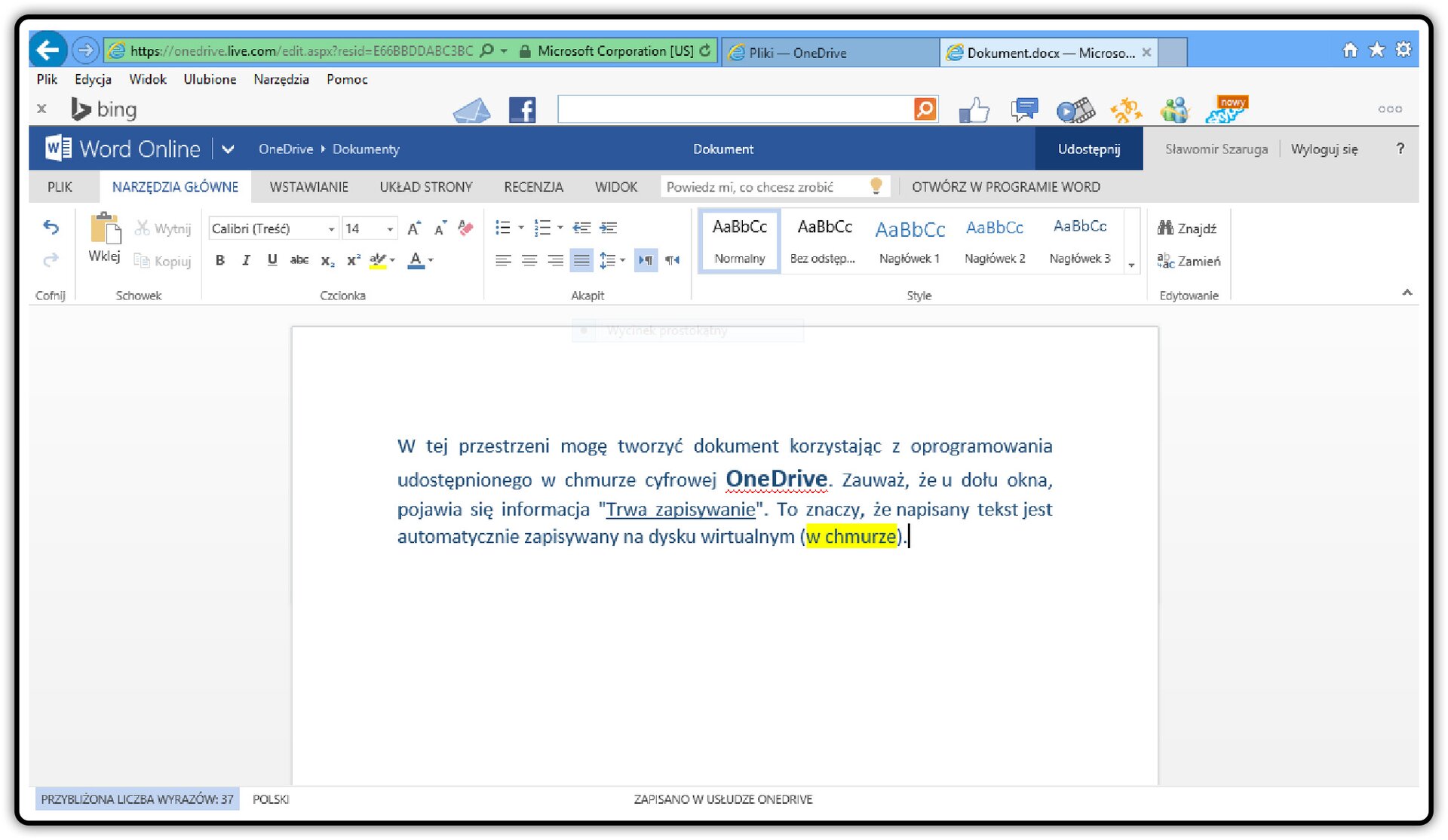This screenshot has width=1448, height=840.
Task: Apply superscript formatting
Action: click(353, 260)
